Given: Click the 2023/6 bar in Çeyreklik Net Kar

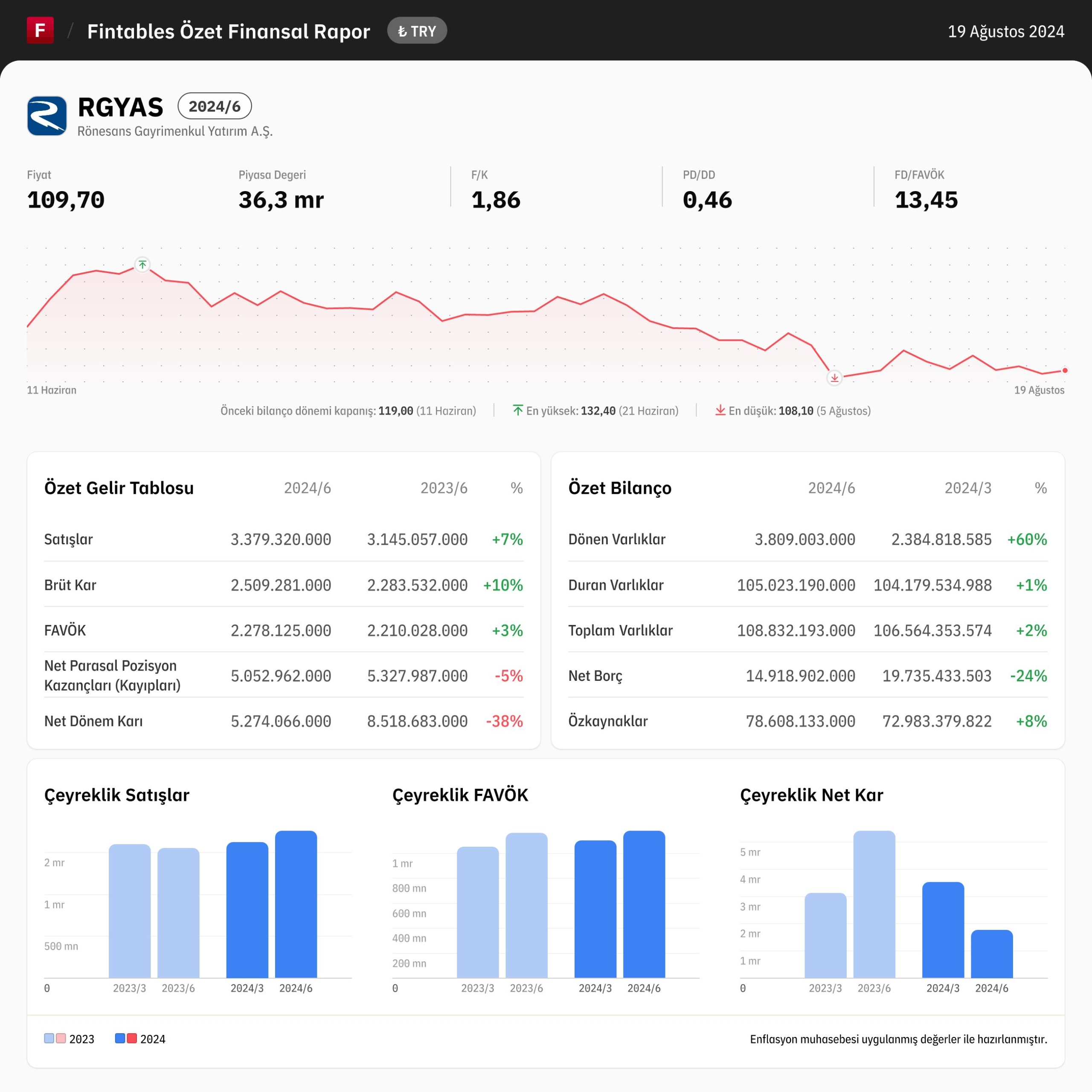Looking at the screenshot, I should point(874,904).
